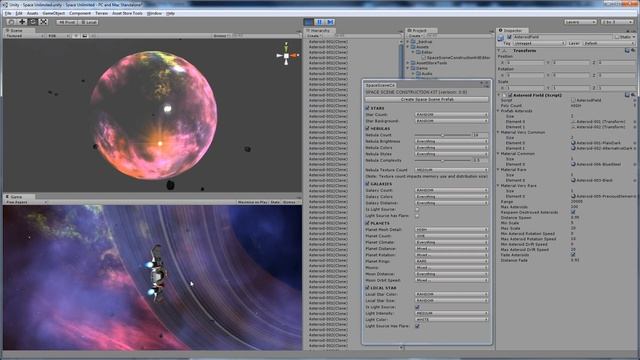The width and height of the screenshot is (640, 360).
Task: Open the GameObject menu
Action: (x=53, y=13)
